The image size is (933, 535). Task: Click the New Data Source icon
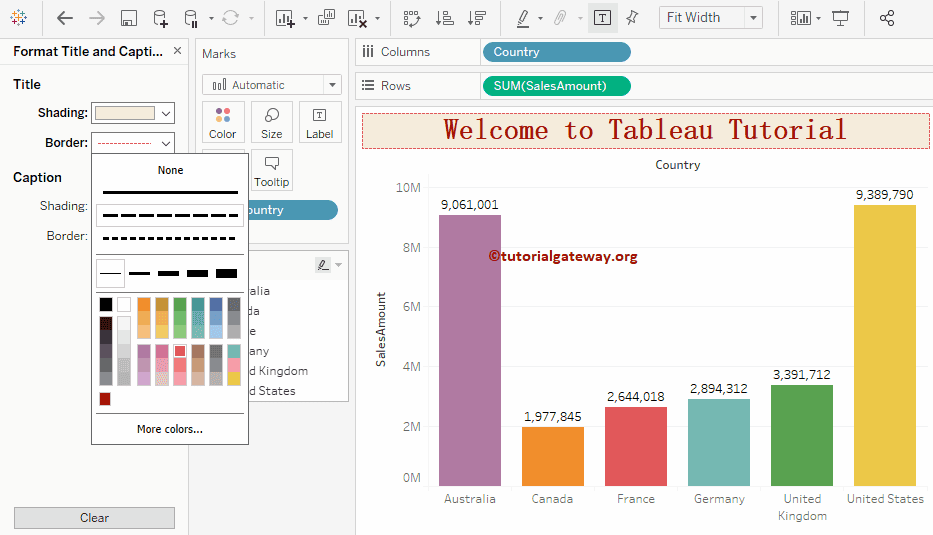pos(160,18)
